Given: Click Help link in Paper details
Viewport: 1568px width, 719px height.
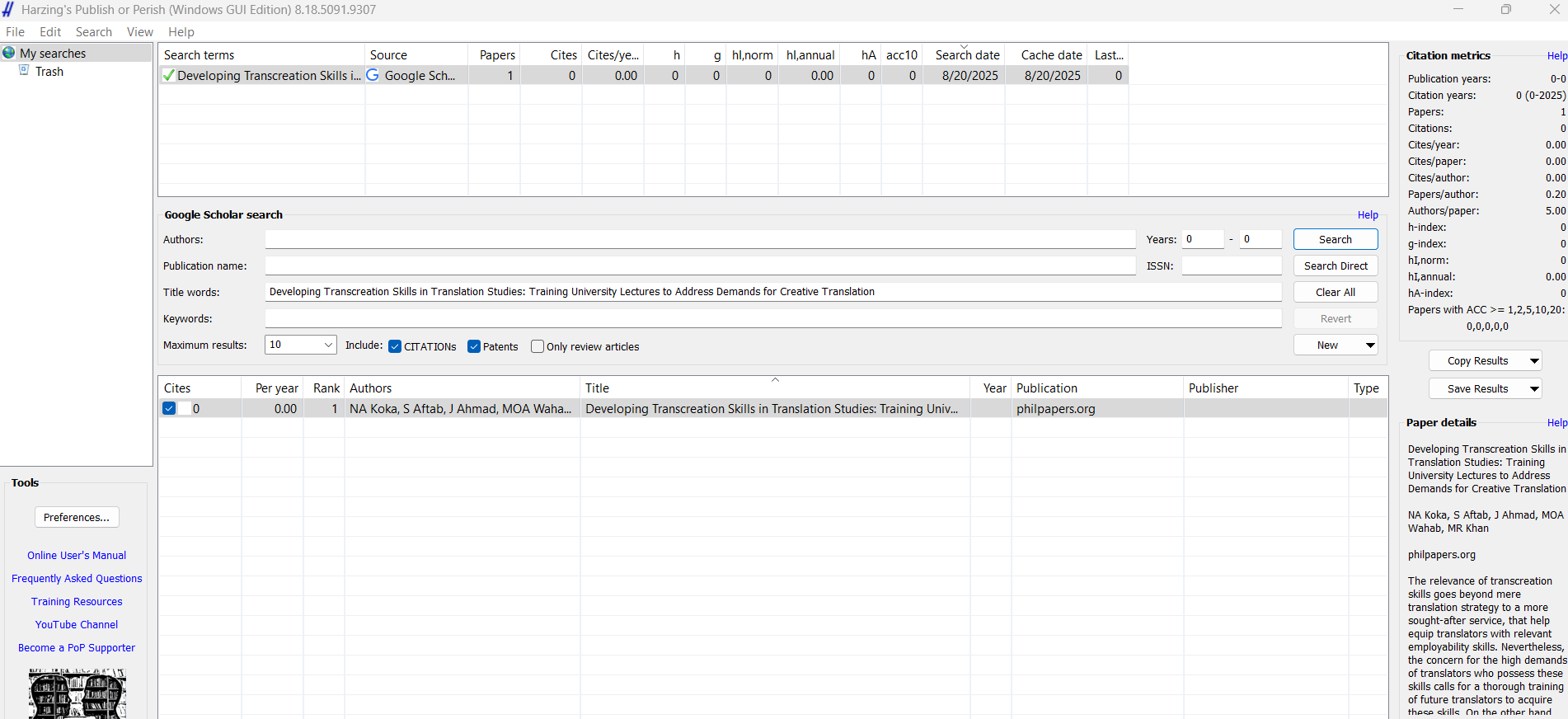Looking at the screenshot, I should click(x=1556, y=422).
